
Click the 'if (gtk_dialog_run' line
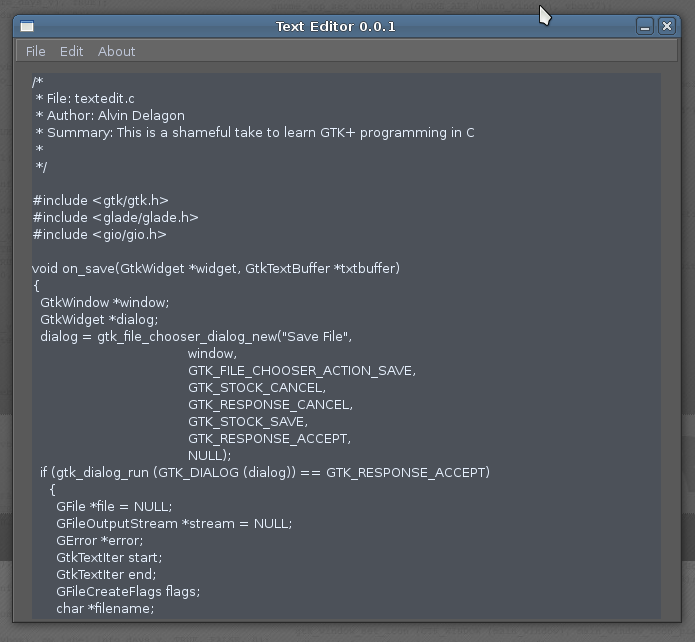pyautogui.click(x=265, y=473)
